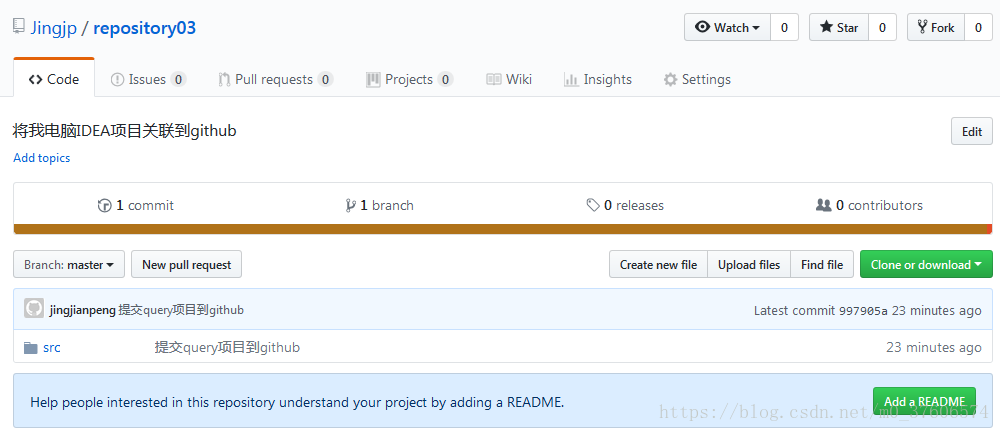
Task: Click the Add topics link
Action: tap(41, 158)
